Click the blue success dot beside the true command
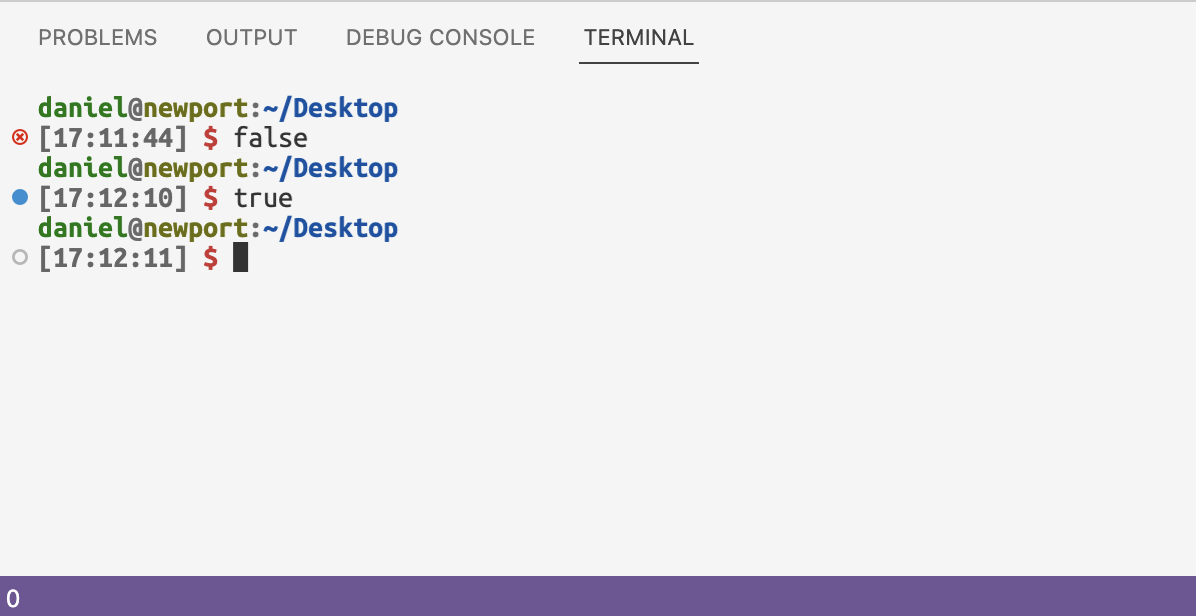The width and height of the screenshot is (1196, 616). 18,197
